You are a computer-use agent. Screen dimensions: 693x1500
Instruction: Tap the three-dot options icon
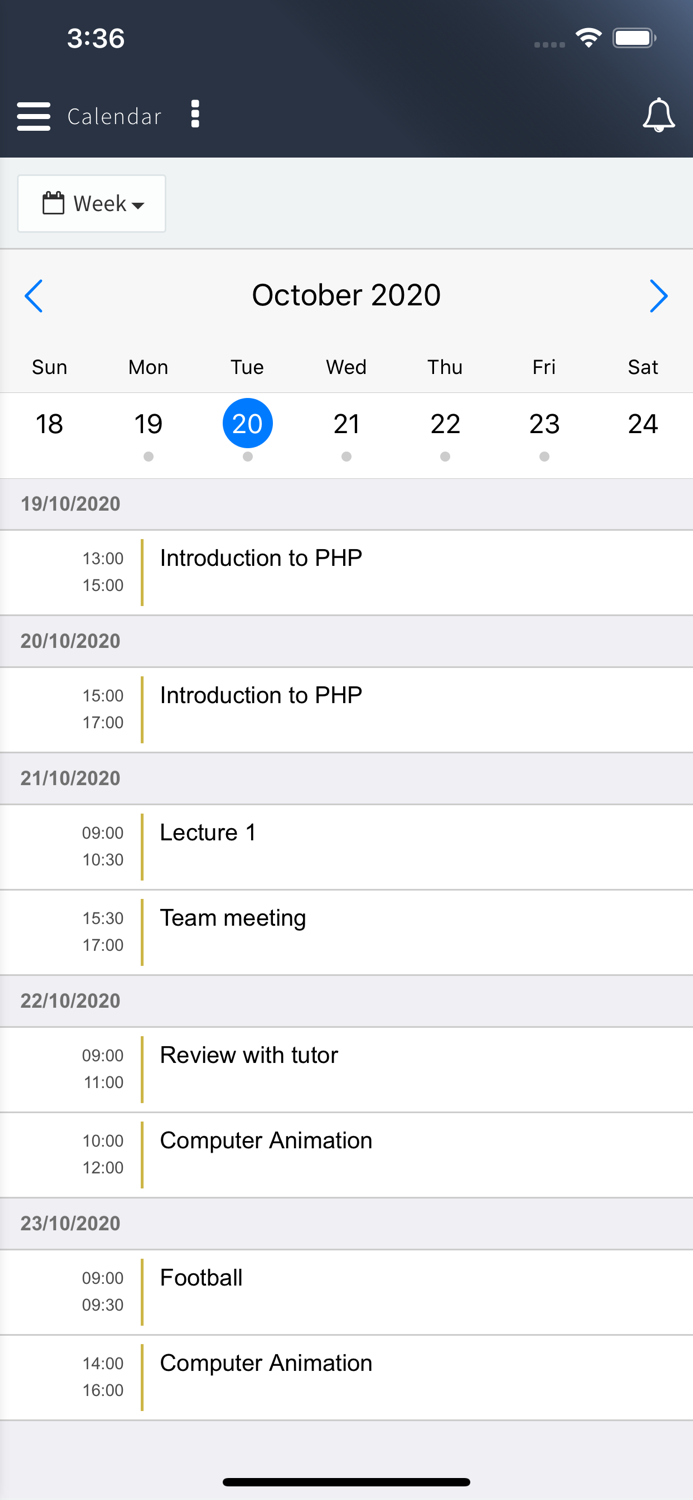coord(195,115)
